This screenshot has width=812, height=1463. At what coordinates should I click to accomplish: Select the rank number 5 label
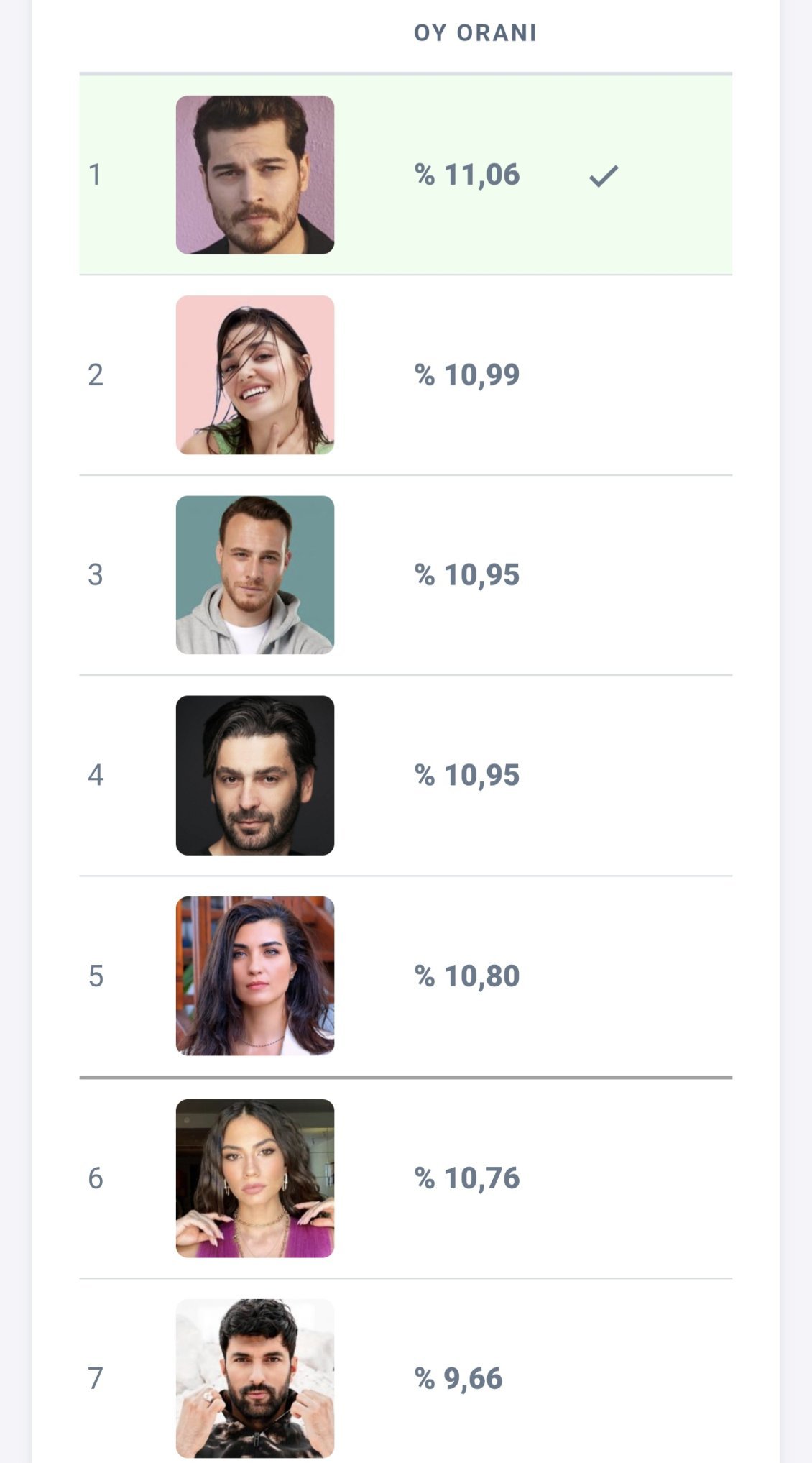coord(96,976)
